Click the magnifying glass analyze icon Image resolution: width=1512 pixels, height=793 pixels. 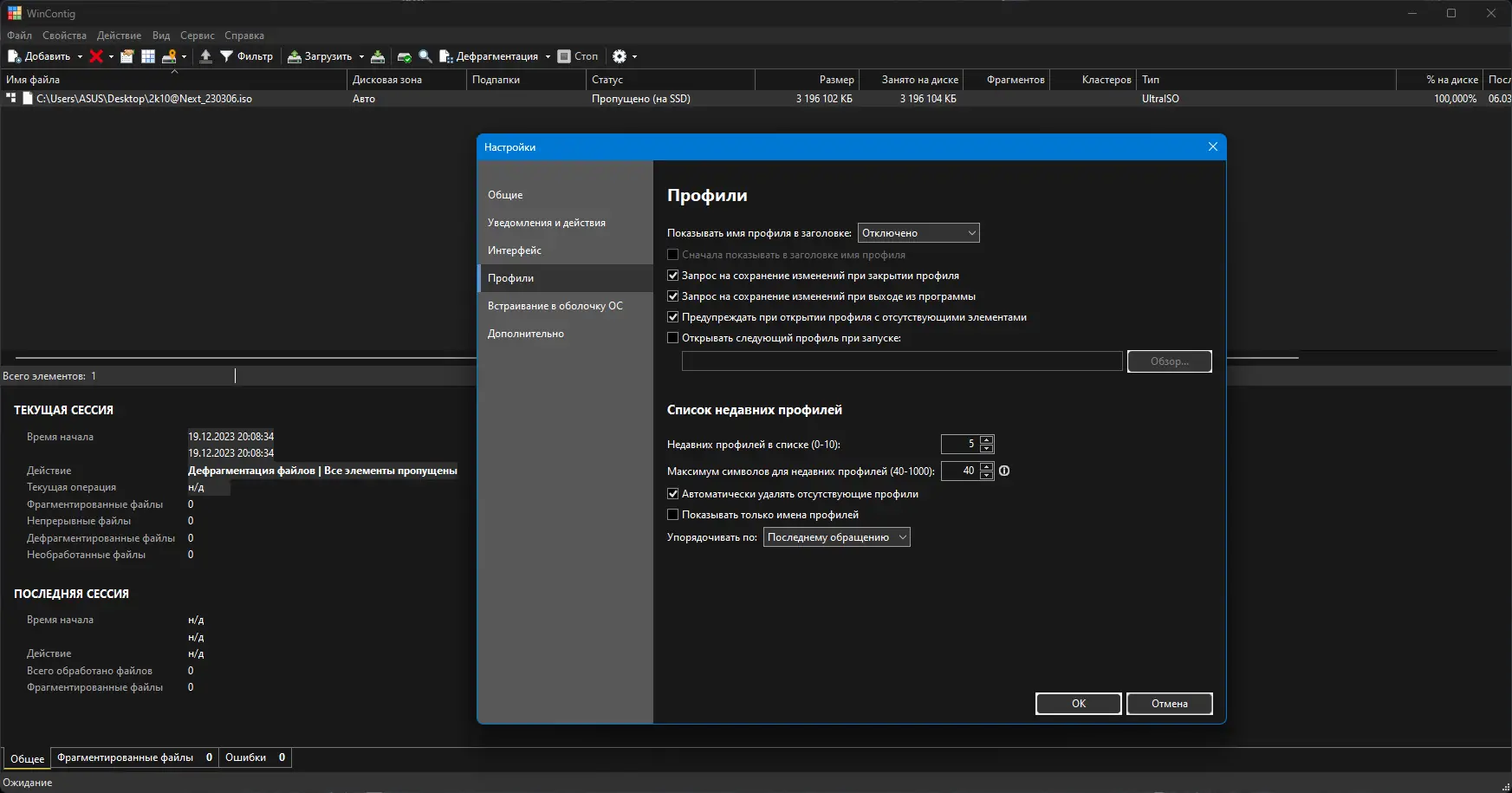[x=425, y=56]
